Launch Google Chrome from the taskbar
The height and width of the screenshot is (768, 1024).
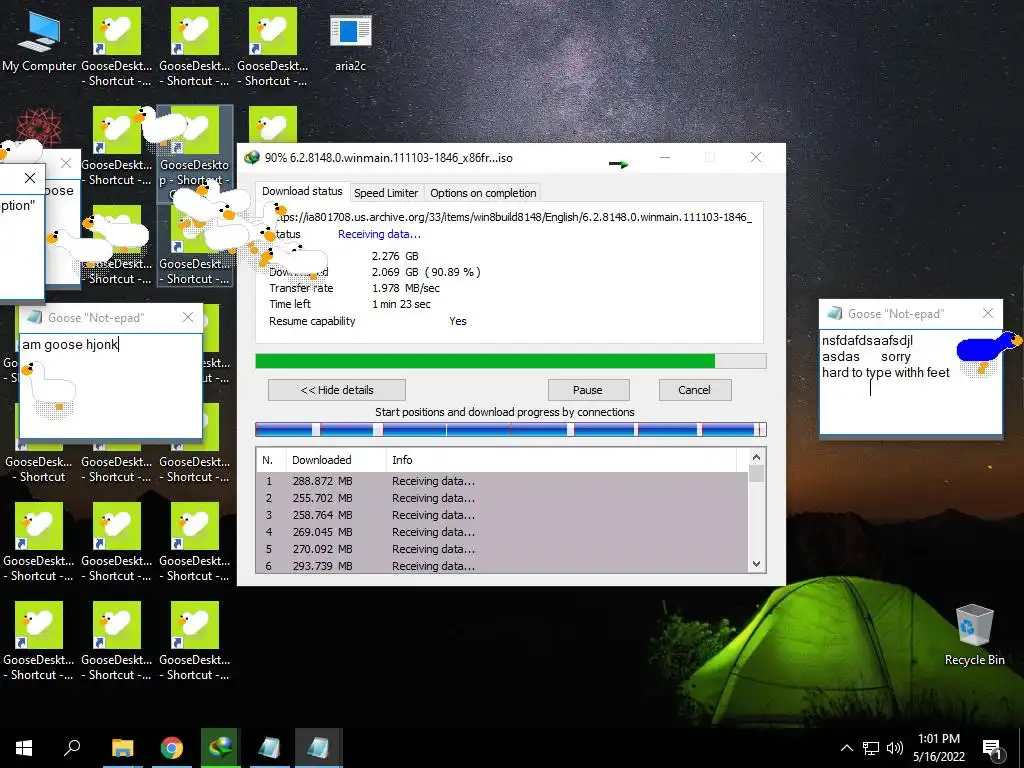(172, 748)
